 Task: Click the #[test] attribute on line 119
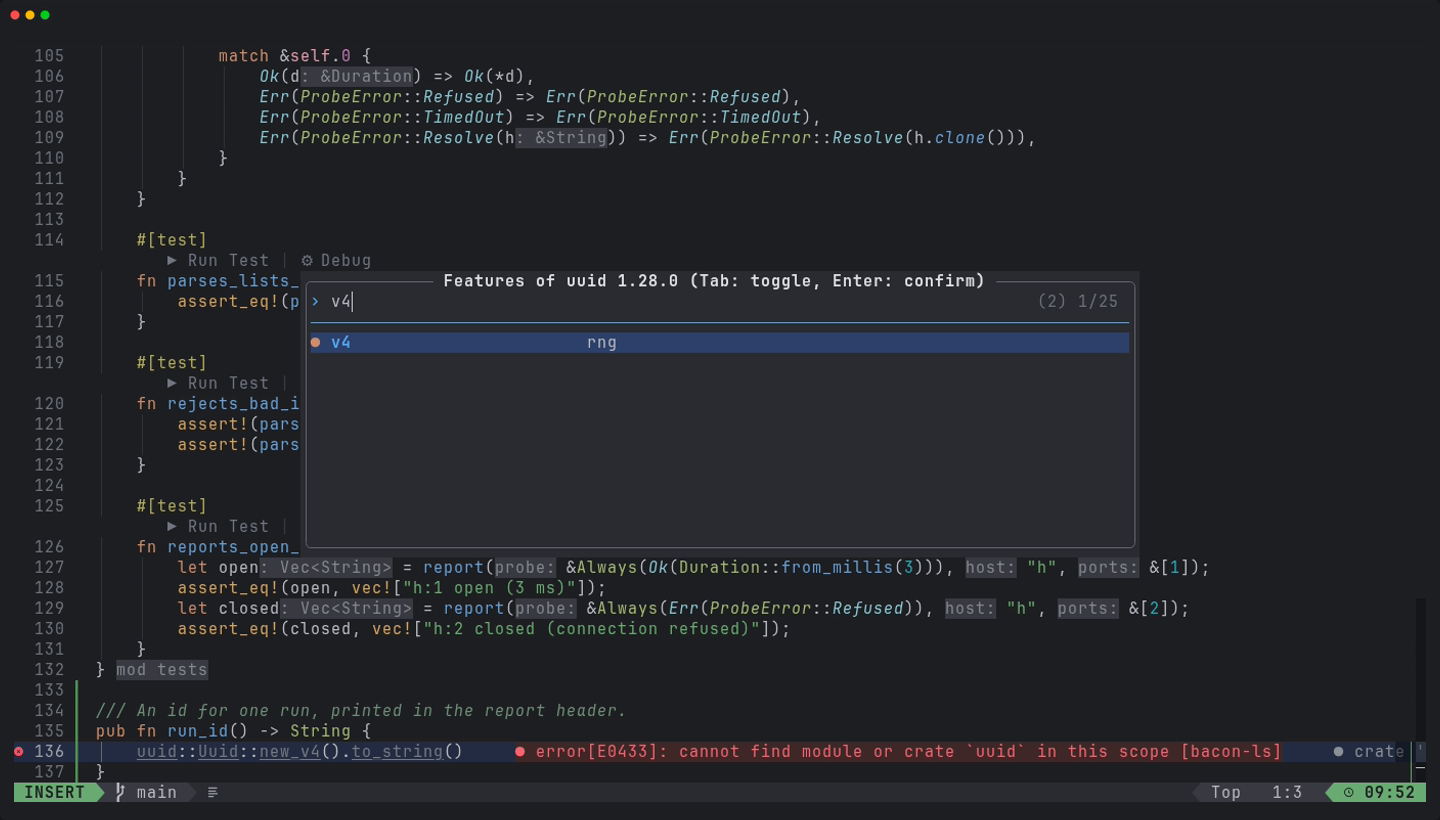pos(172,363)
